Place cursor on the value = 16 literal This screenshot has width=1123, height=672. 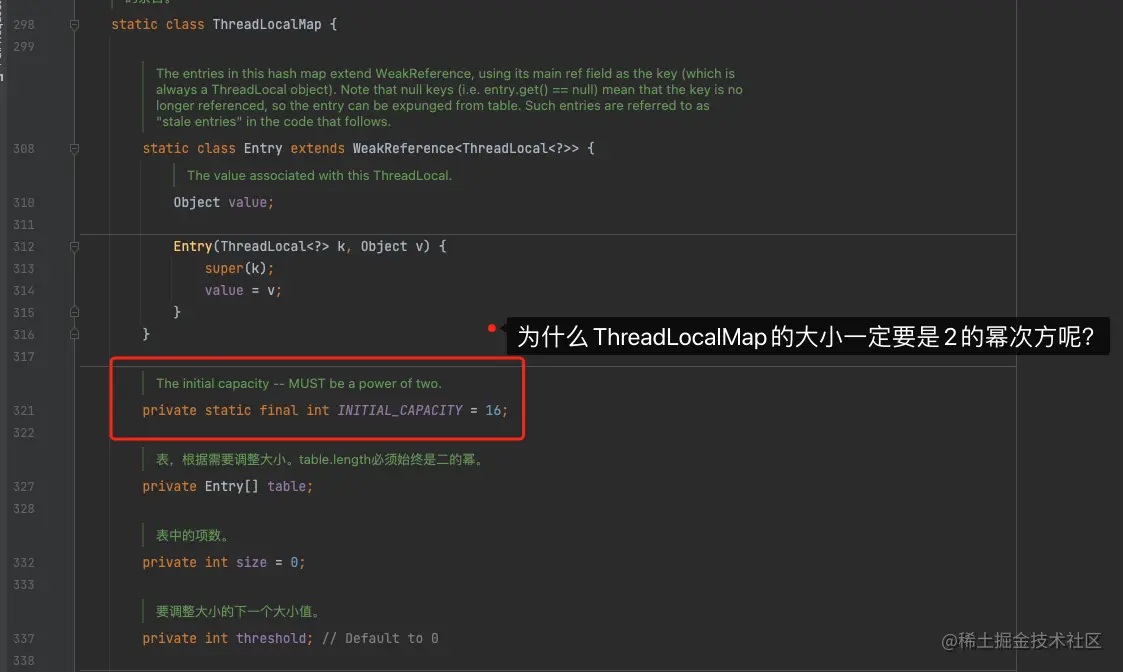pos(496,410)
